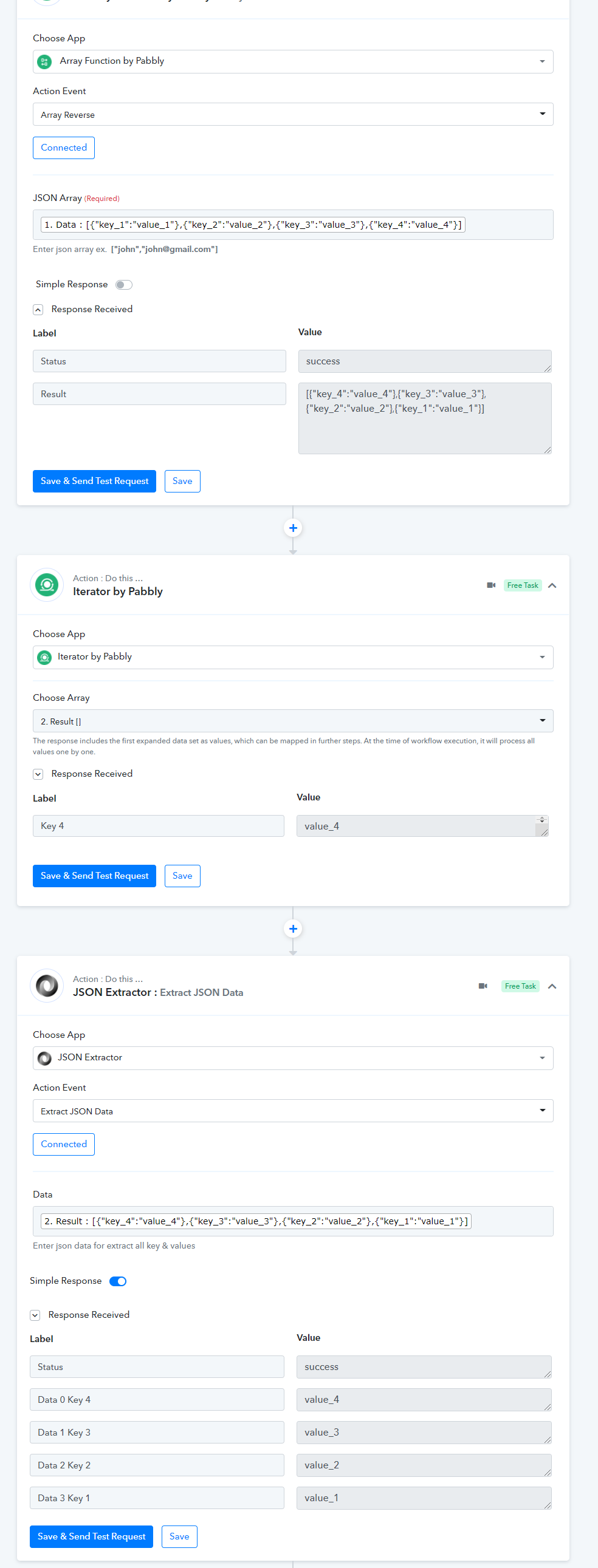The height and width of the screenshot is (1568, 598).
Task: Click Free Task badge on JSON Extractor step
Action: click(520, 986)
